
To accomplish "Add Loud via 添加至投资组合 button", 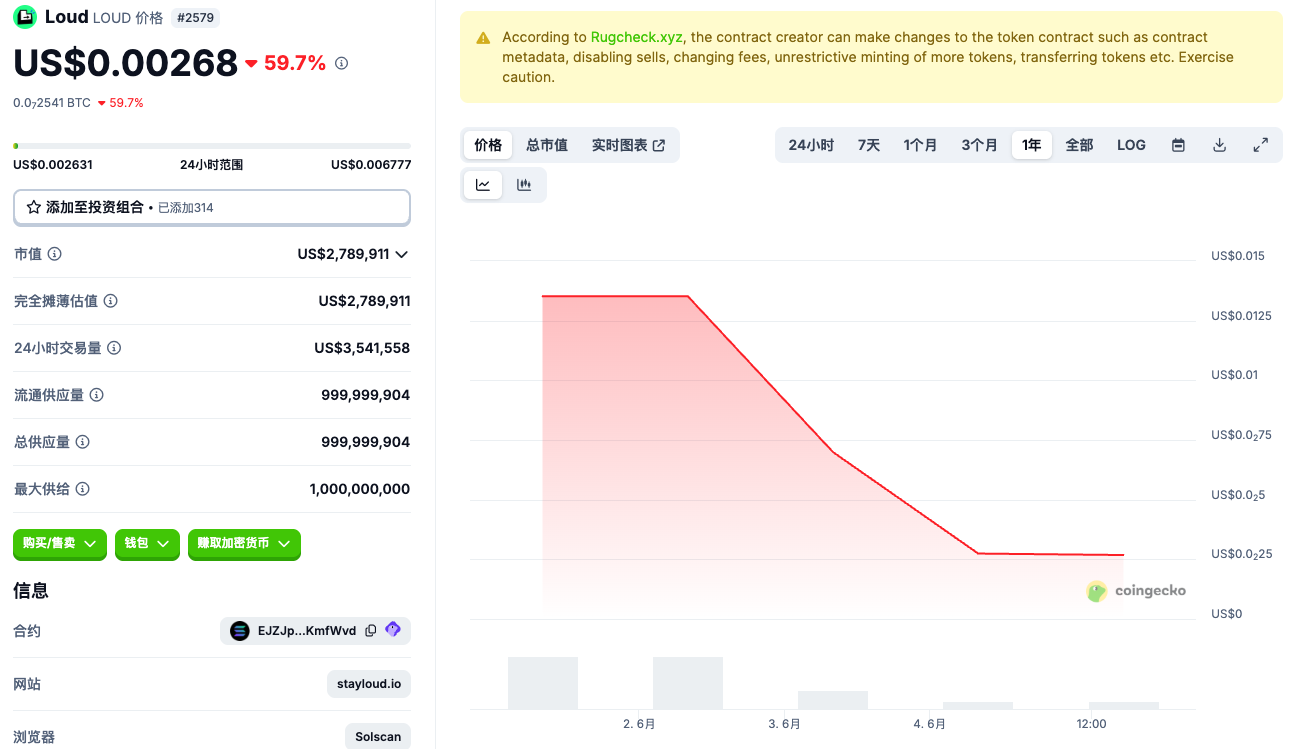I will 211,207.
